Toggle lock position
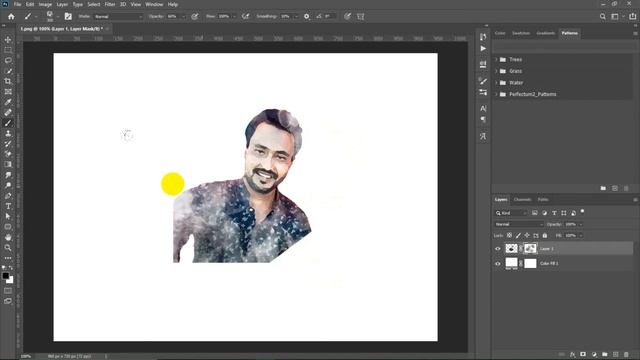Viewport: 640px width, 360px height. tap(527, 236)
